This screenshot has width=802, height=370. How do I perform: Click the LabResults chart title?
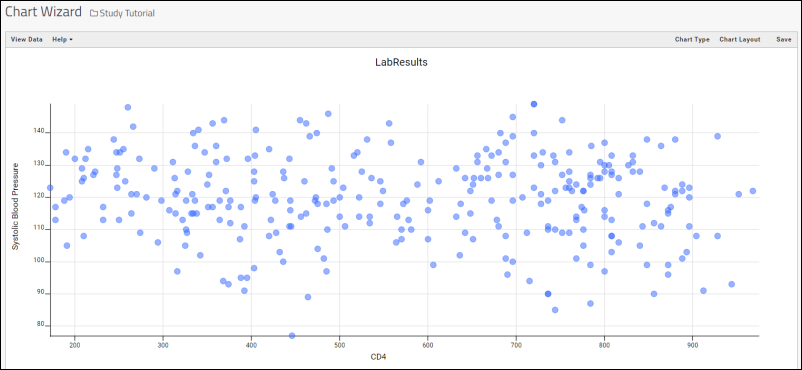(401, 62)
